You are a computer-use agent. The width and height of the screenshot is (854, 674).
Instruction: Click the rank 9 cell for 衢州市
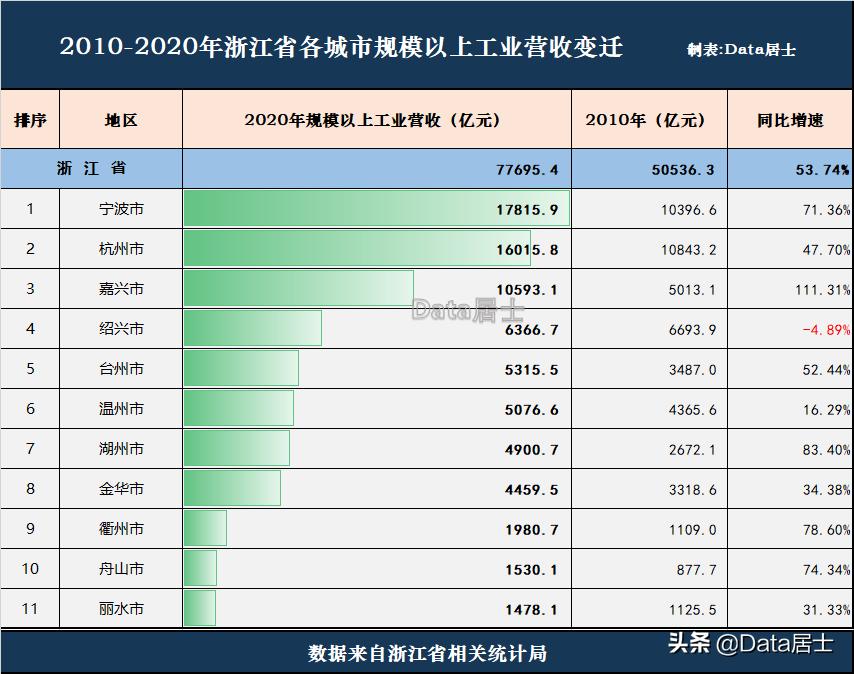pos(30,529)
